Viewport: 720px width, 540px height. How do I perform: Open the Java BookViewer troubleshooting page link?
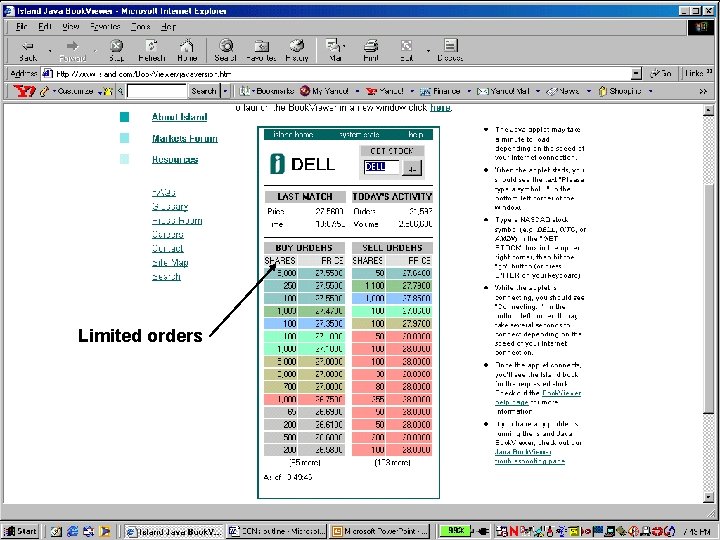(x=530, y=456)
